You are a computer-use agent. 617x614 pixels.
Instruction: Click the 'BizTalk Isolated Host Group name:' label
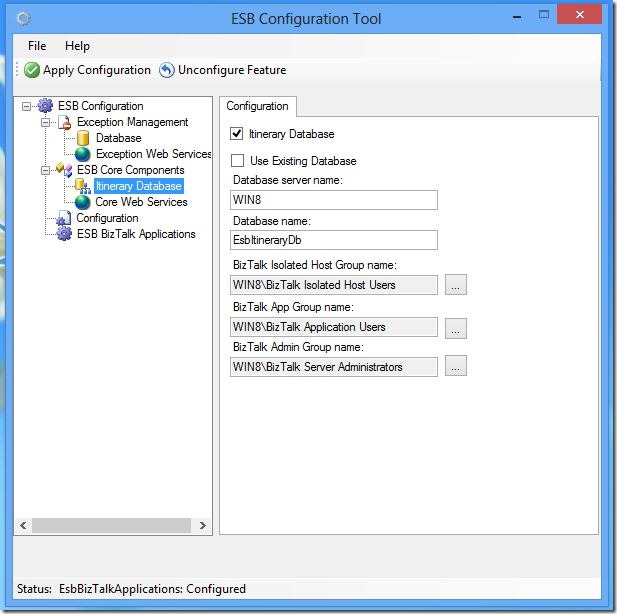pos(314,265)
